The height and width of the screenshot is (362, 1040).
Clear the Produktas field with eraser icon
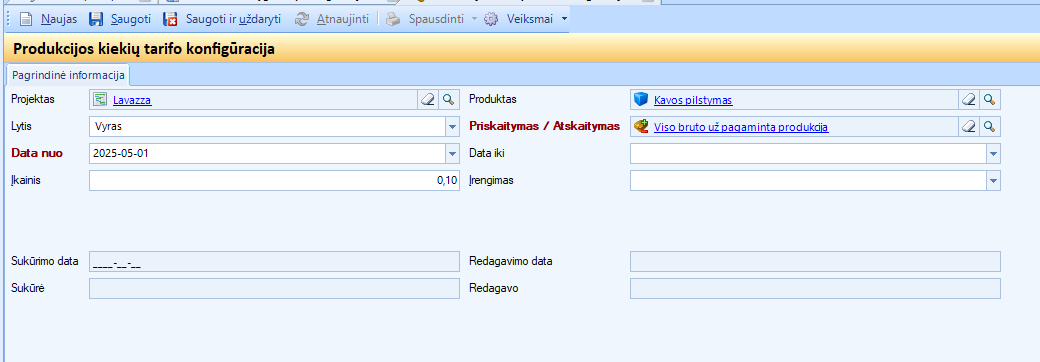point(969,99)
